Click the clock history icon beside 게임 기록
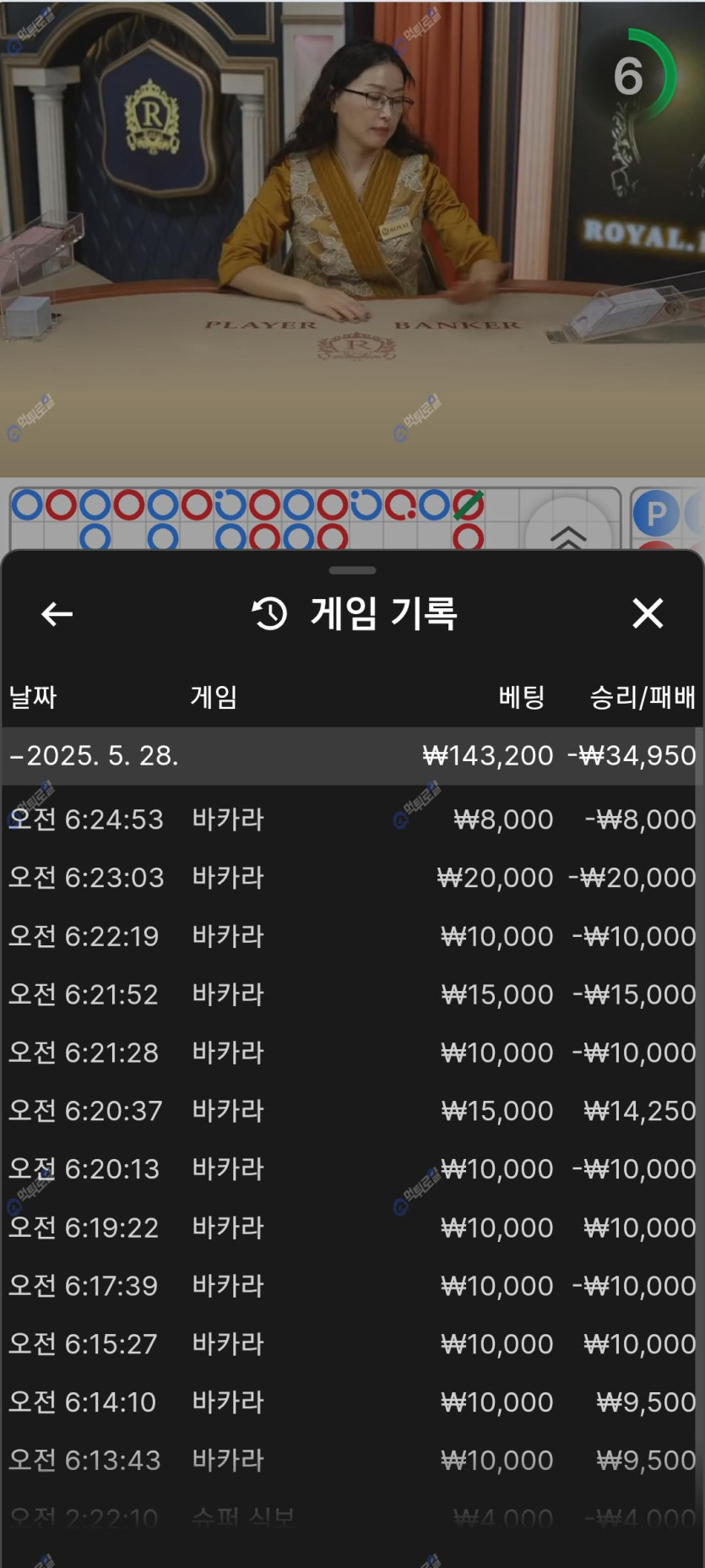Viewport: 705px width, 1568px height. tap(270, 613)
